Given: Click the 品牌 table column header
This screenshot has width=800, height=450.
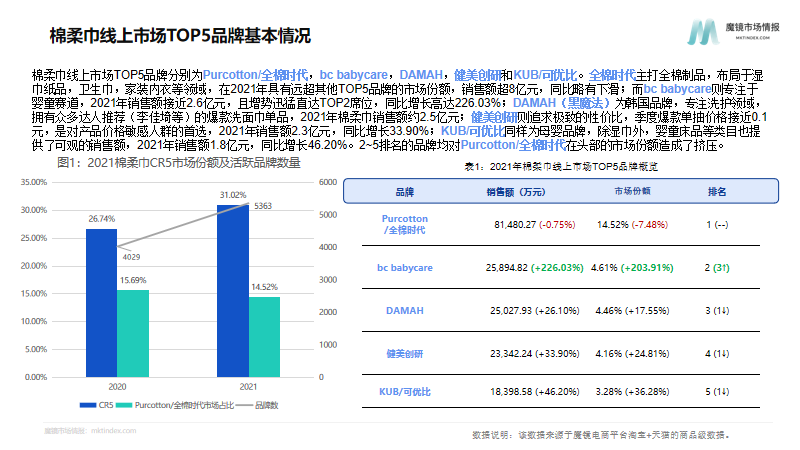Looking at the screenshot, I should (405, 192).
